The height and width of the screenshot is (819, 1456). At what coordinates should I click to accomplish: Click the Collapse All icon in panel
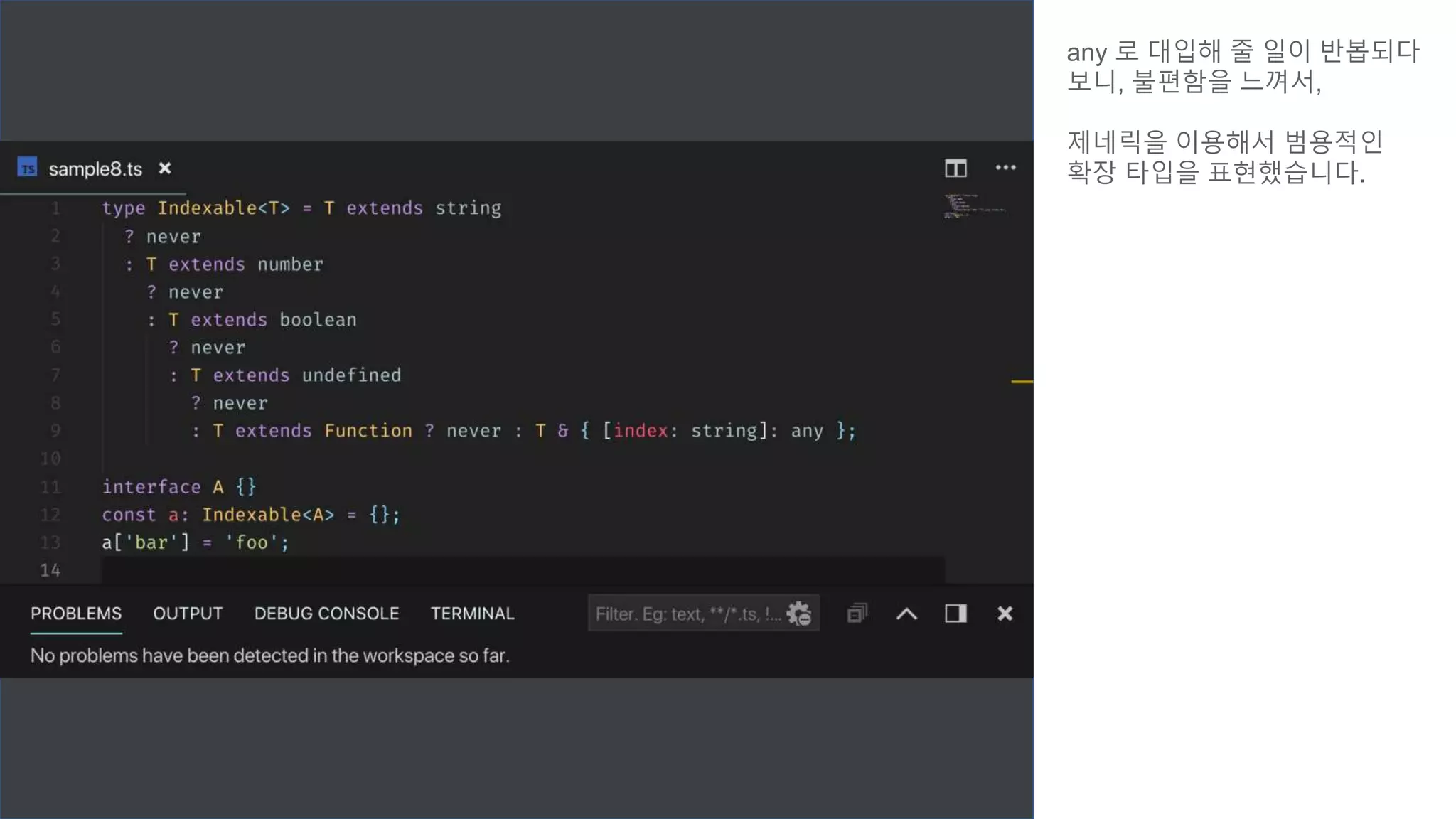coord(857,613)
